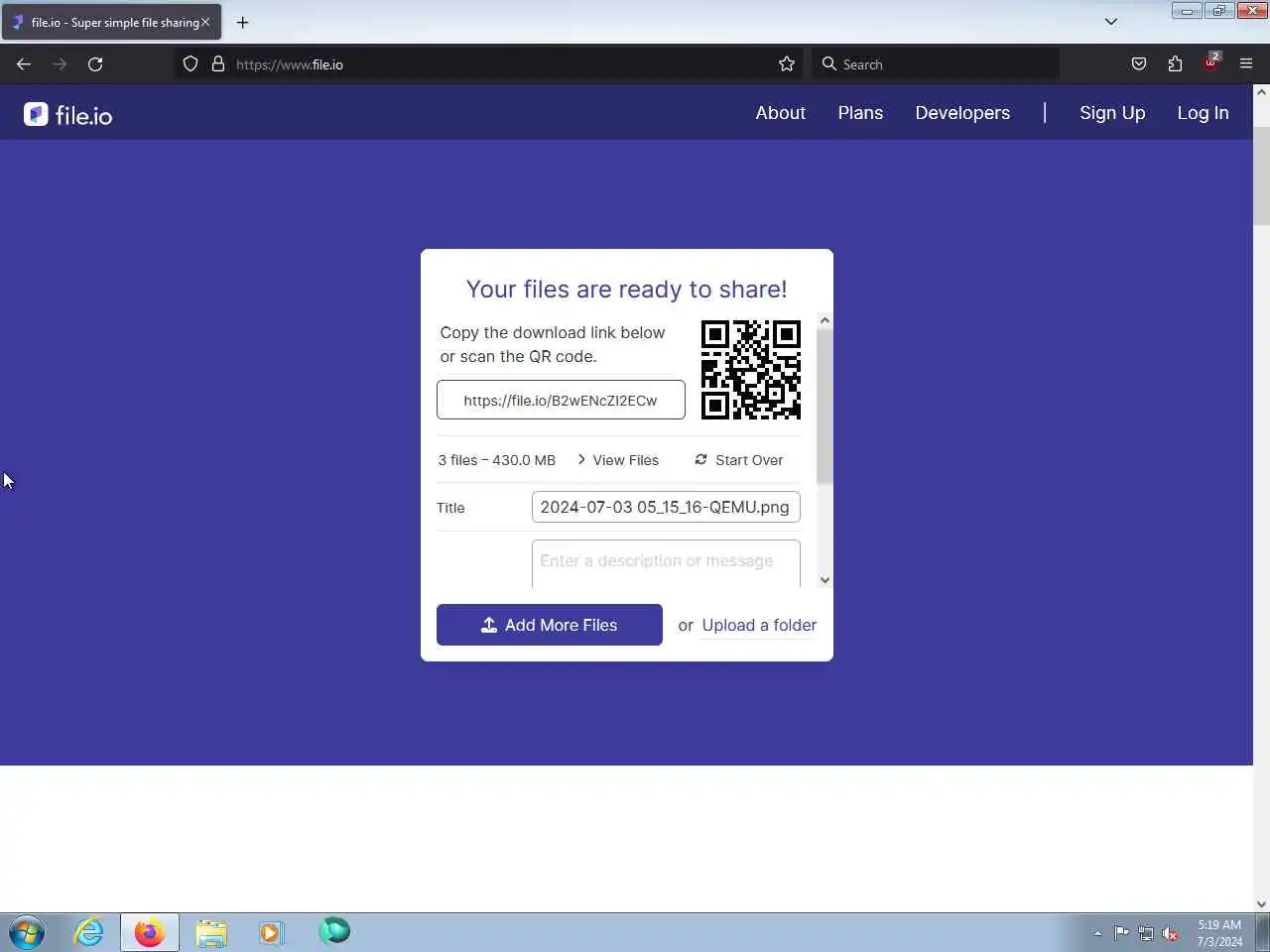Image resolution: width=1270 pixels, height=952 pixels.
Task: Open Windows Media Player from the taskbar
Action: pos(271,932)
